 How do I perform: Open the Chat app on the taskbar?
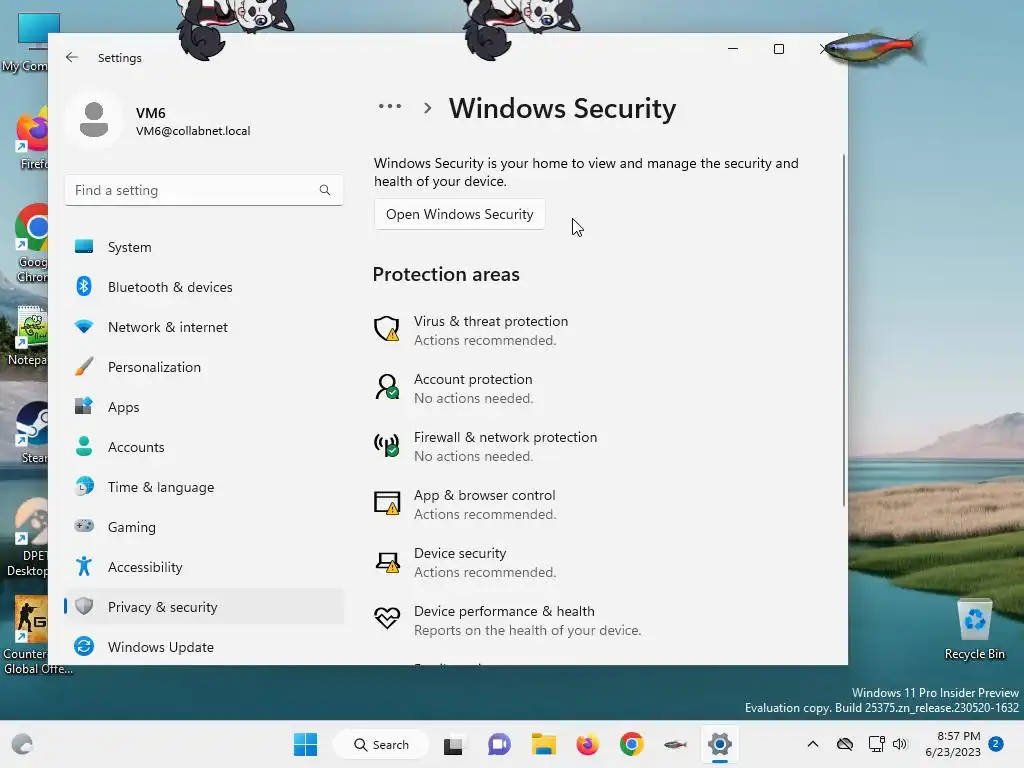click(x=499, y=744)
